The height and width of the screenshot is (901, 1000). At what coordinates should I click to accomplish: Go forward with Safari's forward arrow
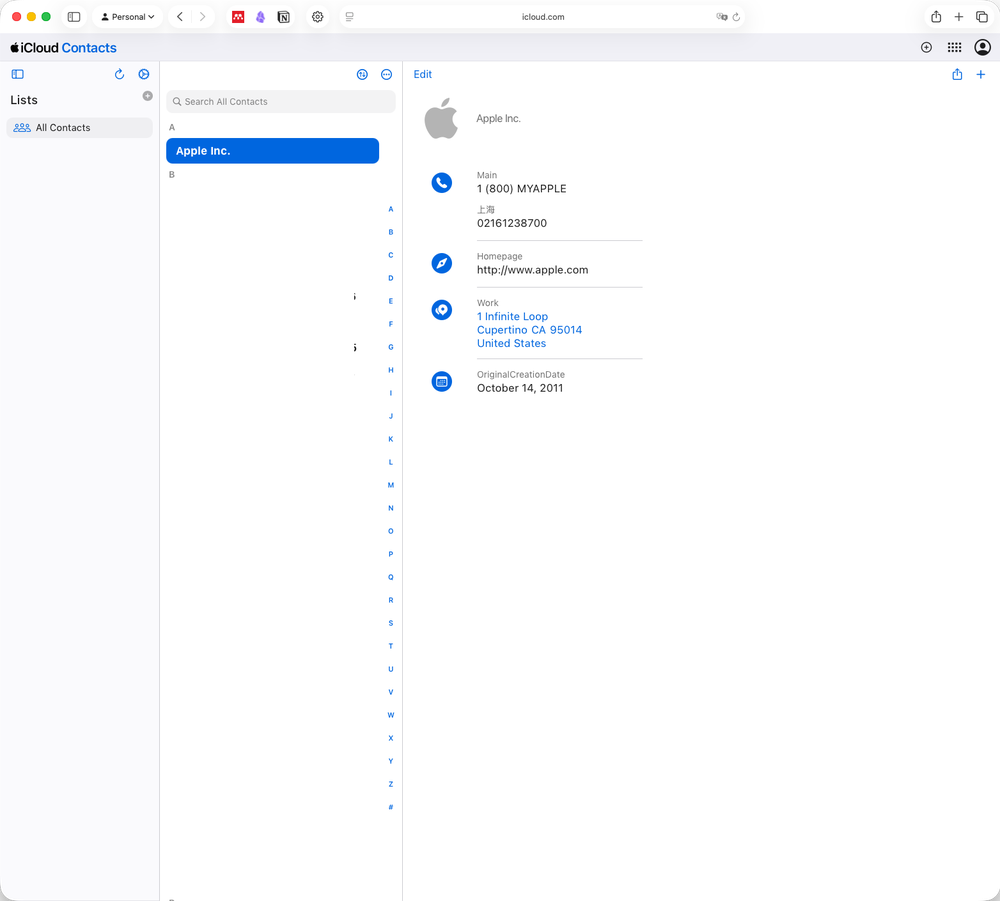pyautogui.click(x=202, y=17)
